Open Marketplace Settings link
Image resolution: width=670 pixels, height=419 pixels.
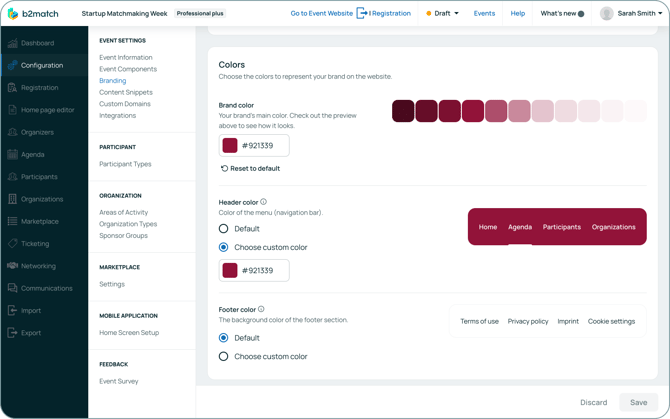click(x=112, y=284)
